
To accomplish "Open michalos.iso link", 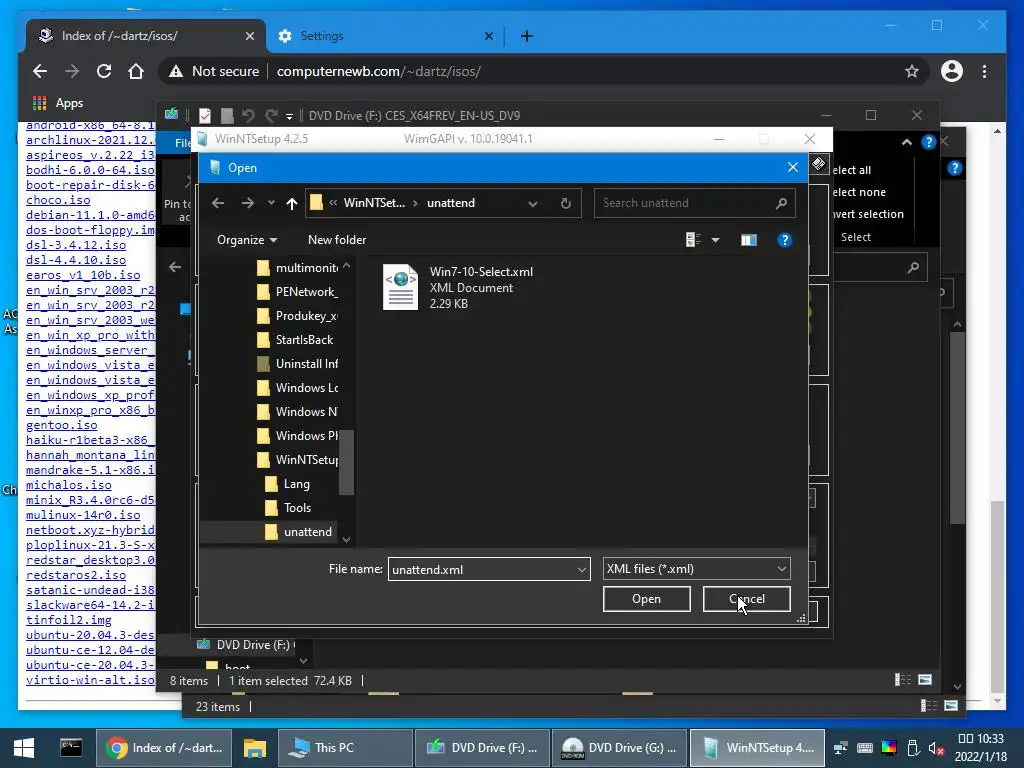I will (69, 485).
